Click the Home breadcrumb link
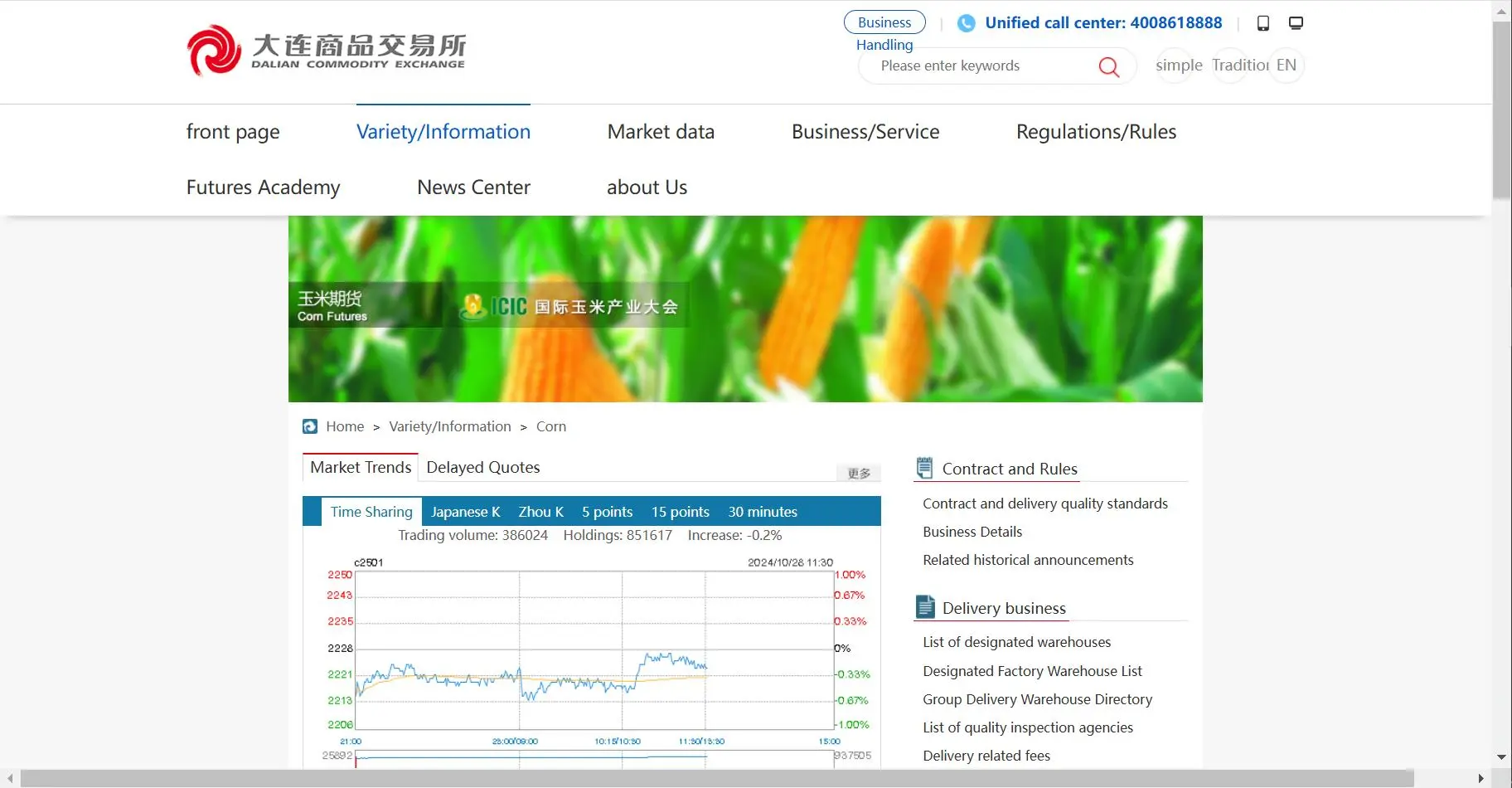The width and height of the screenshot is (1512, 788). [x=345, y=426]
